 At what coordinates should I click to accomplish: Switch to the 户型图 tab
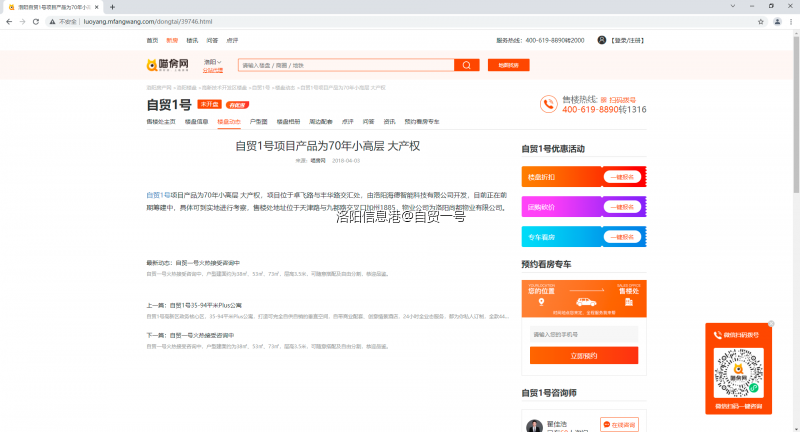click(258, 121)
